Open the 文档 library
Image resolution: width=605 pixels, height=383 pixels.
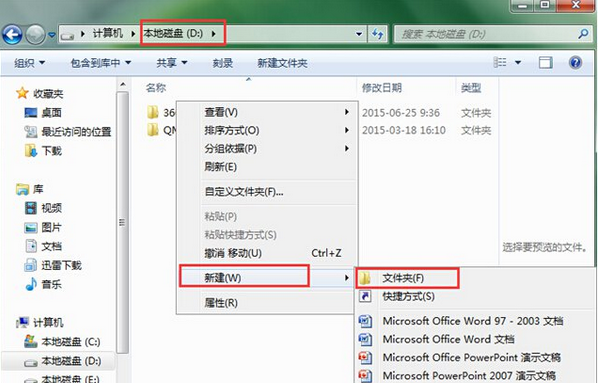[x=43, y=246]
